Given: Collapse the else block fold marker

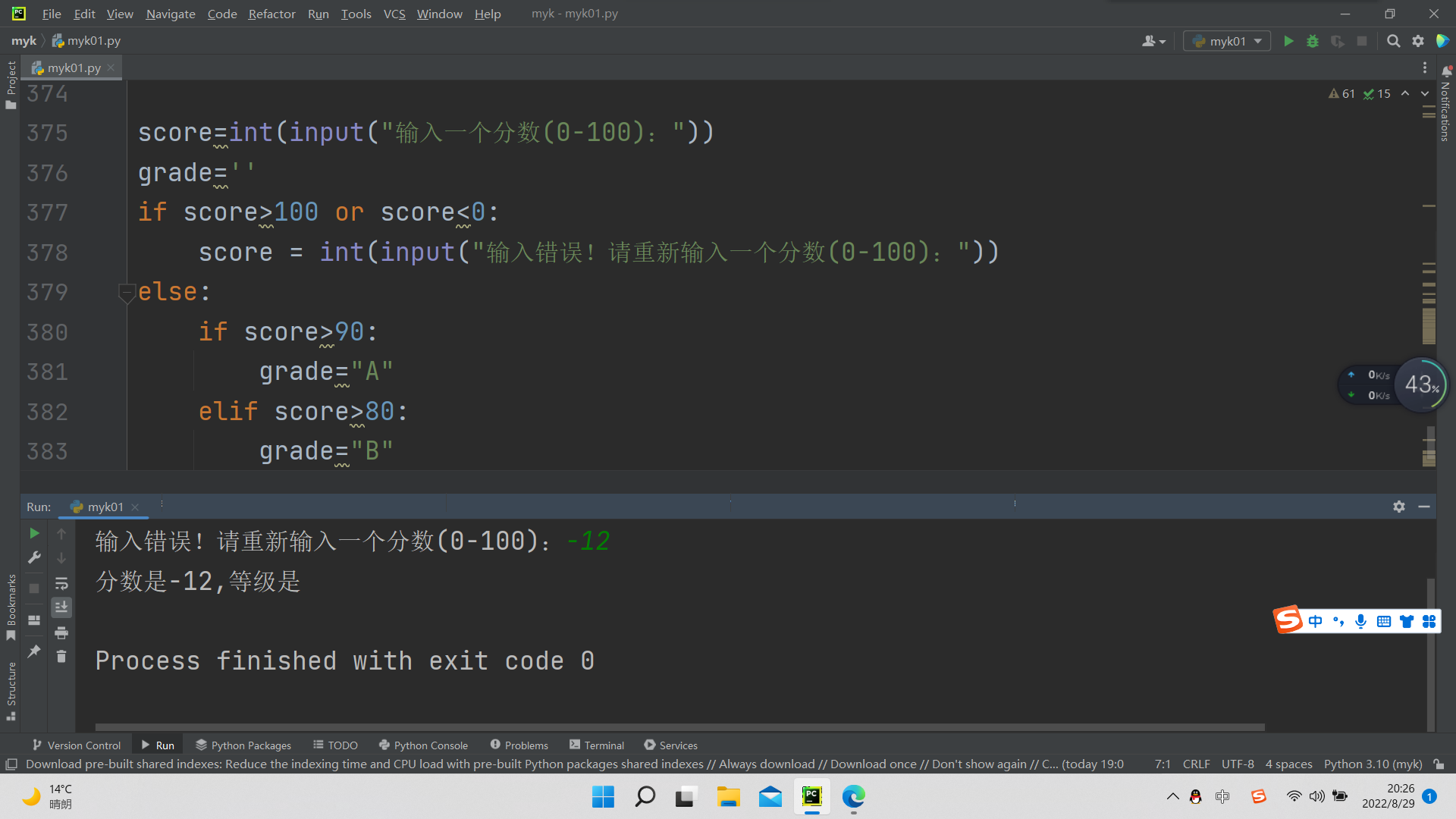Looking at the screenshot, I should point(126,292).
